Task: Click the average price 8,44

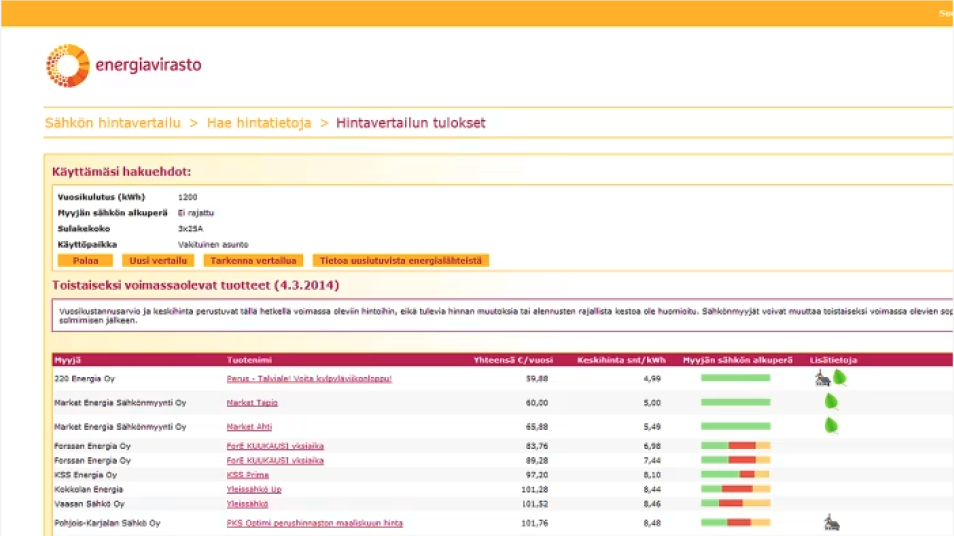Action: (x=652, y=489)
